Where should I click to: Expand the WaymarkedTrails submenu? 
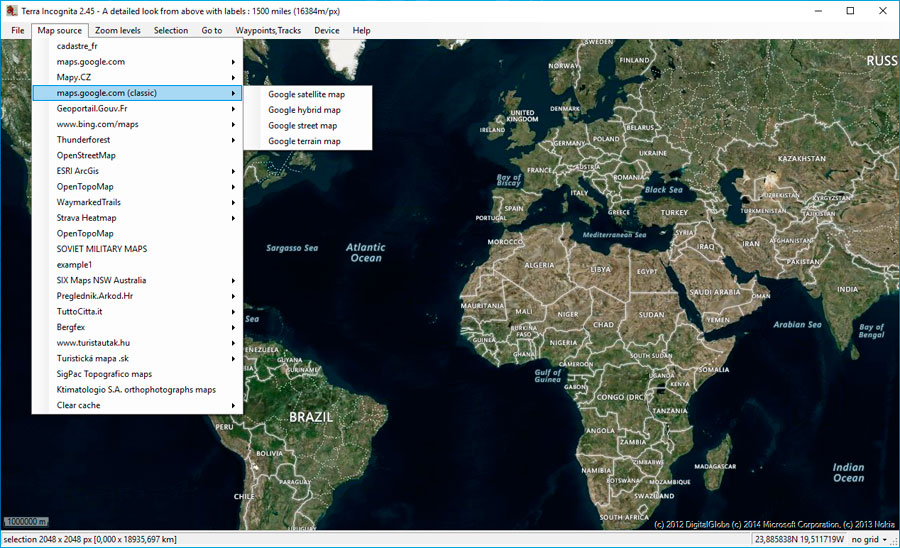(137, 202)
